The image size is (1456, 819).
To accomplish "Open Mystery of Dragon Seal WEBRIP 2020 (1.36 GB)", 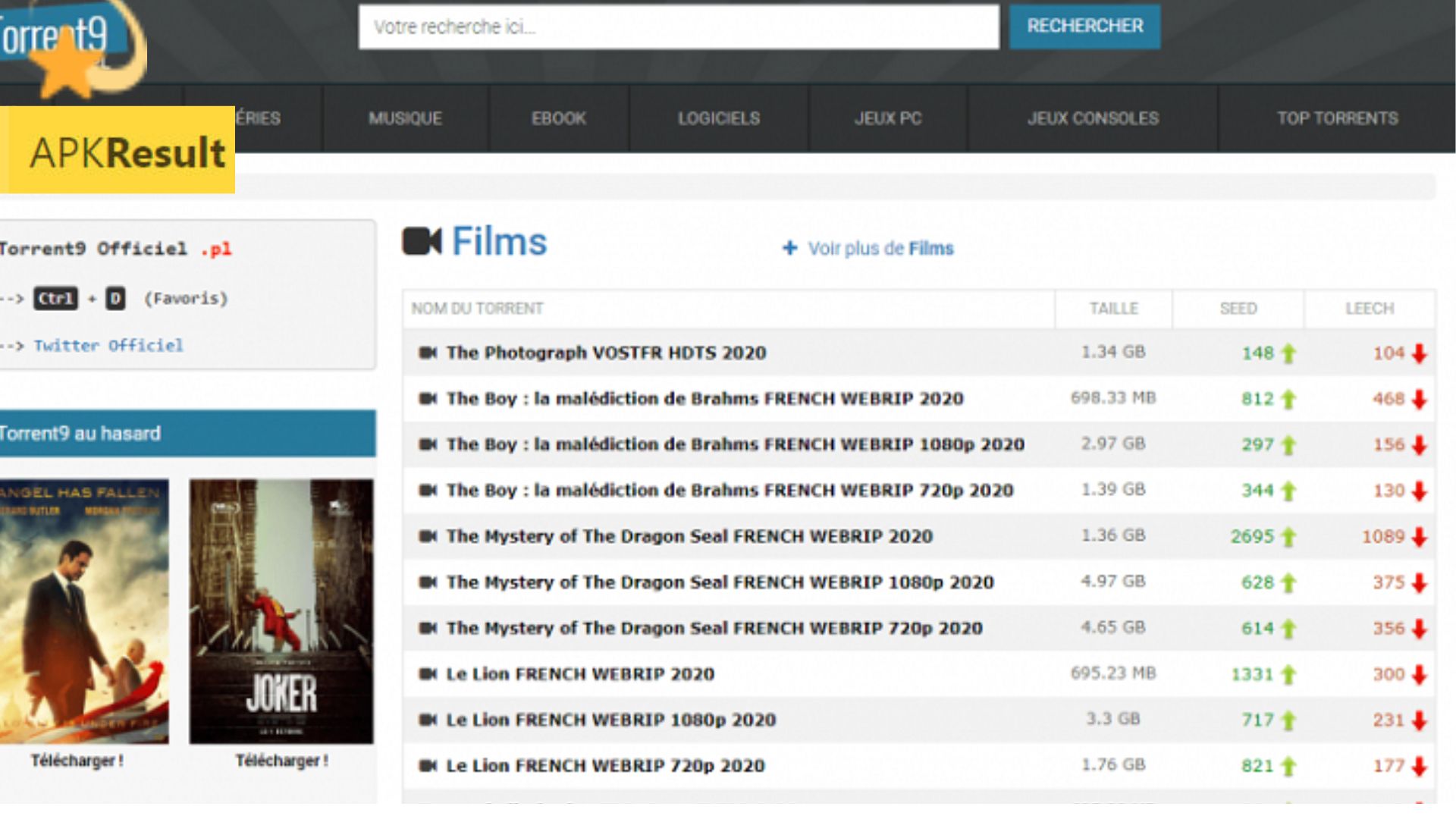I will [x=689, y=536].
